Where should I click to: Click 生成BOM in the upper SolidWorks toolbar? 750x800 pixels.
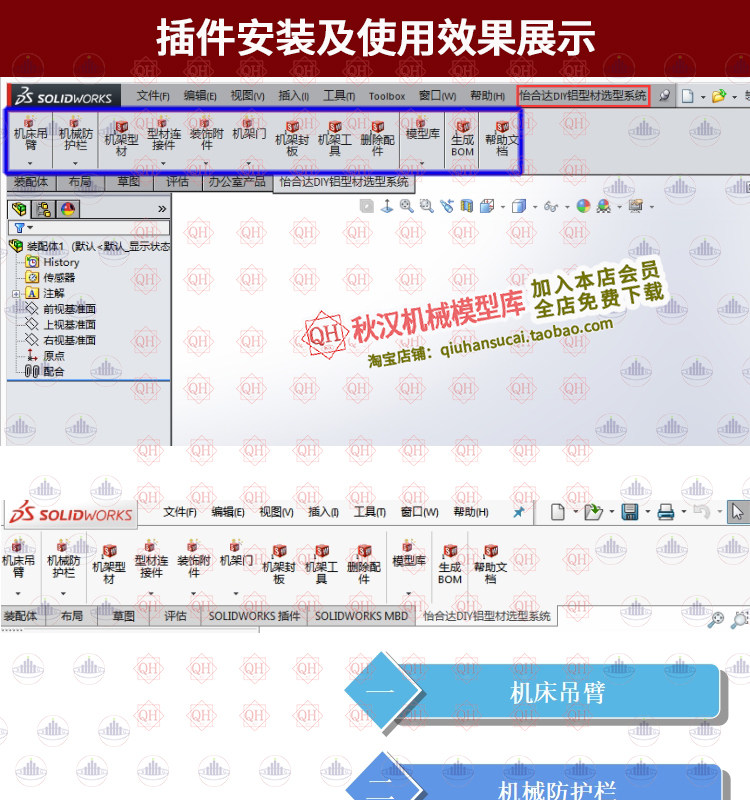pyautogui.click(x=462, y=139)
